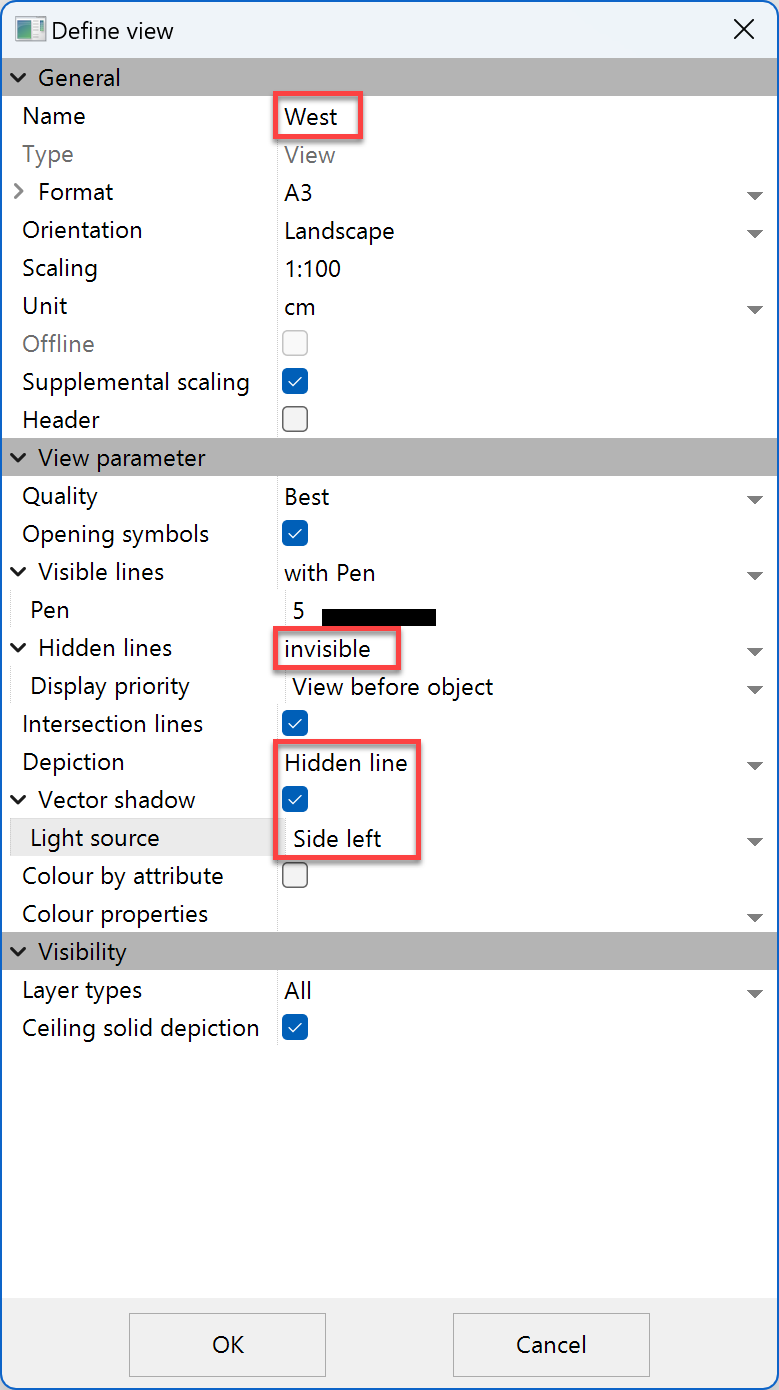Expand the Format row
This screenshot has width=779, height=1390.
point(19,192)
